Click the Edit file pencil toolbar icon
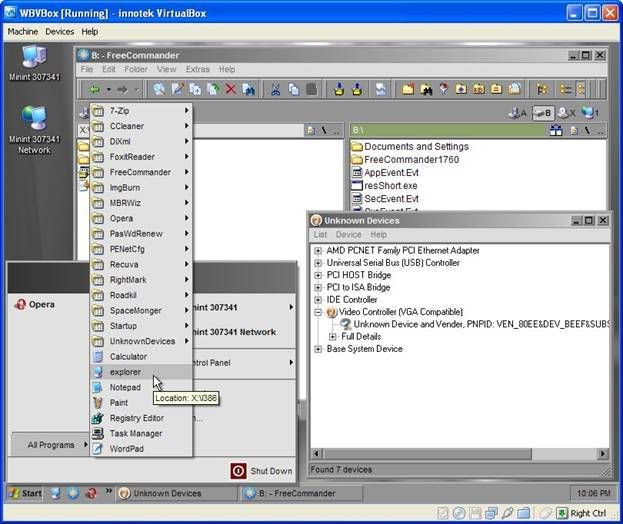 (177, 89)
